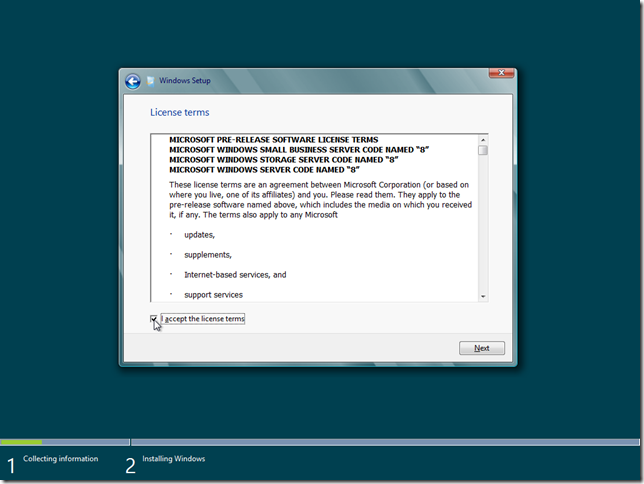
Task: Click the 'SMALL BUSINESS SERVER CODE NAMED' line
Action: [299, 150]
